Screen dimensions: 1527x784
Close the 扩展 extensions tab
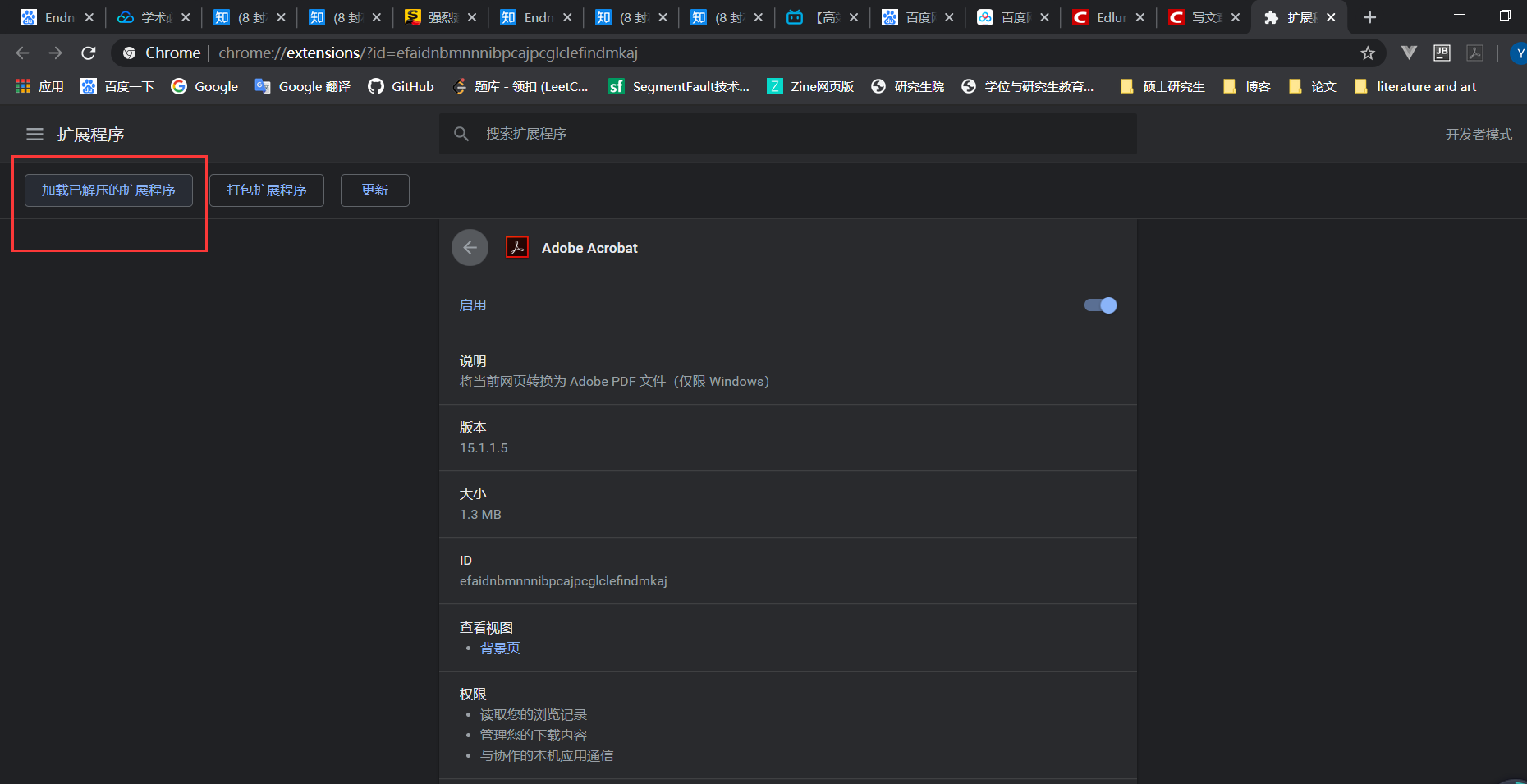[1331, 17]
